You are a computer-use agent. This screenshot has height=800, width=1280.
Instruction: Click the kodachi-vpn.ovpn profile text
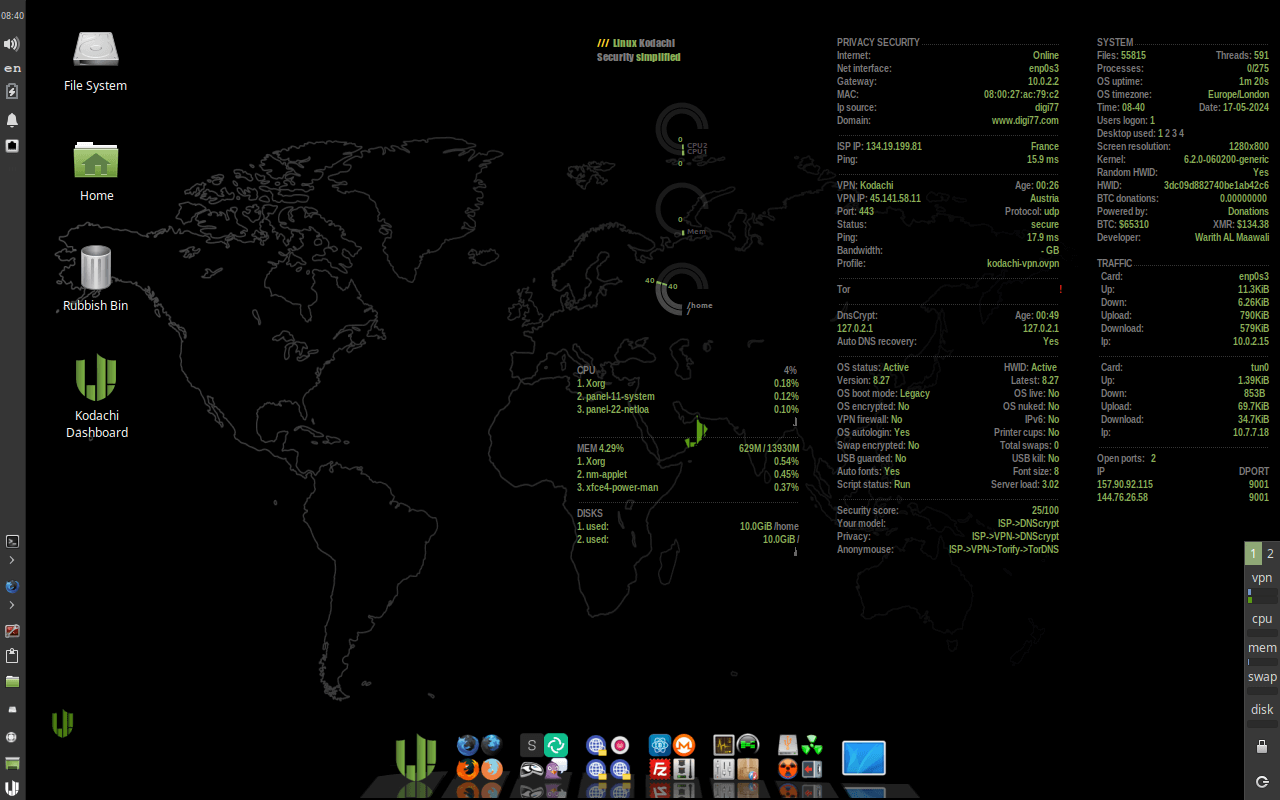coord(1023,263)
